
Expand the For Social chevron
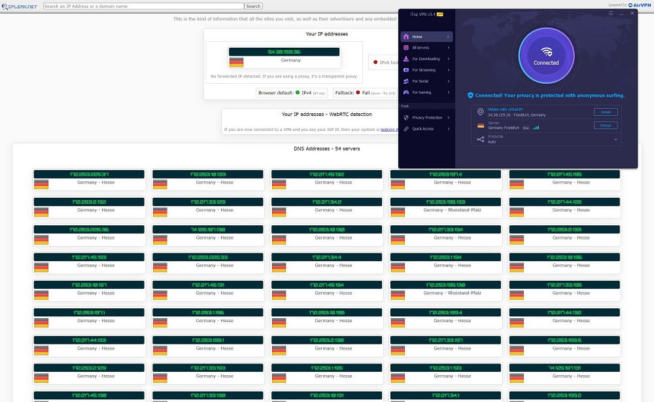point(448,81)
